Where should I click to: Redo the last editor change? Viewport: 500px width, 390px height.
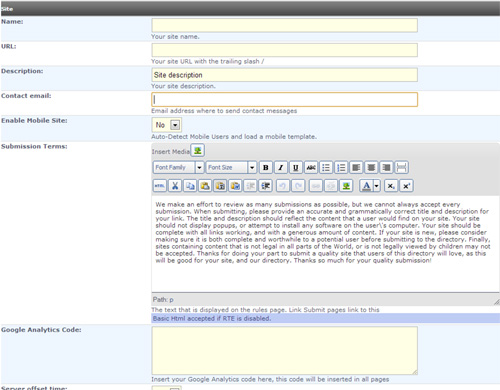(x=298, y=186)
